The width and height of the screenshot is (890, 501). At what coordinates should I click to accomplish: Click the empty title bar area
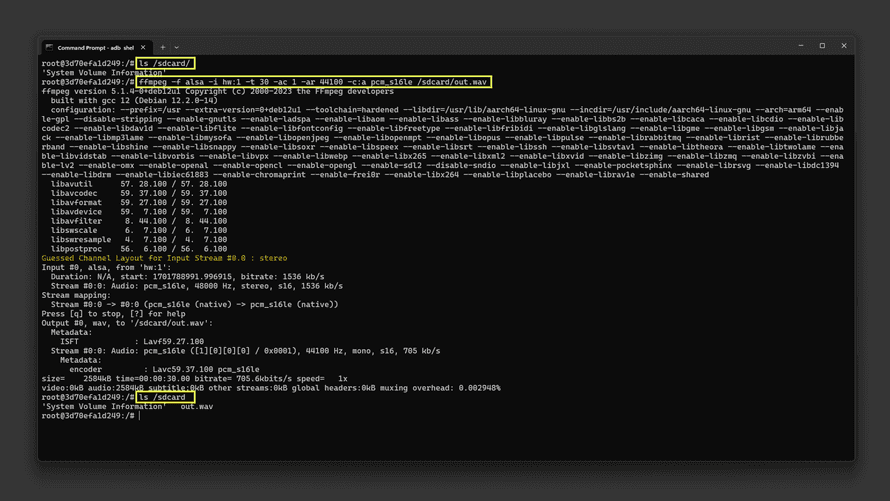coord(480,46)
